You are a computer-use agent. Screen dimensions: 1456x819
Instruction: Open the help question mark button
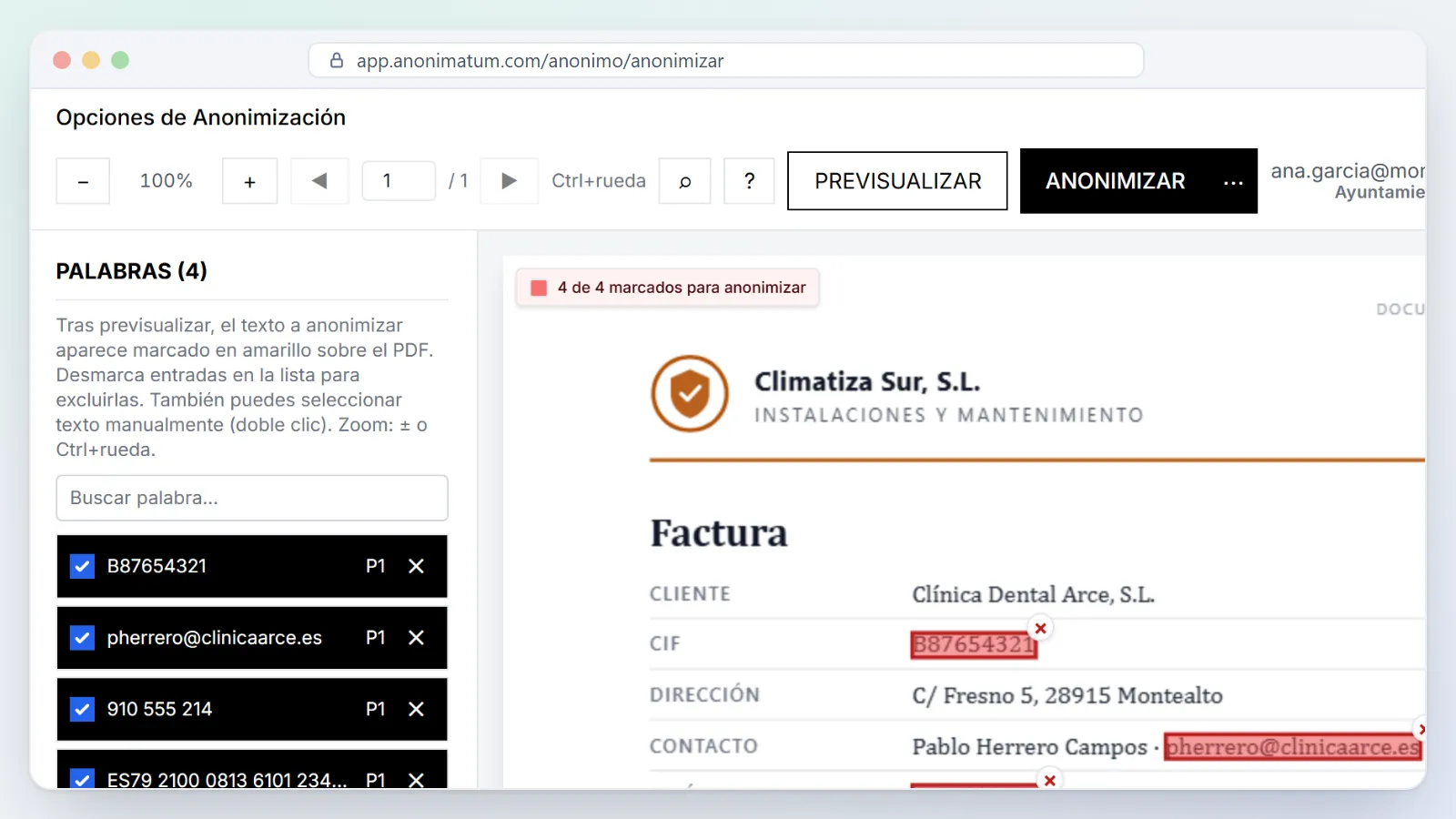point(749,181)
